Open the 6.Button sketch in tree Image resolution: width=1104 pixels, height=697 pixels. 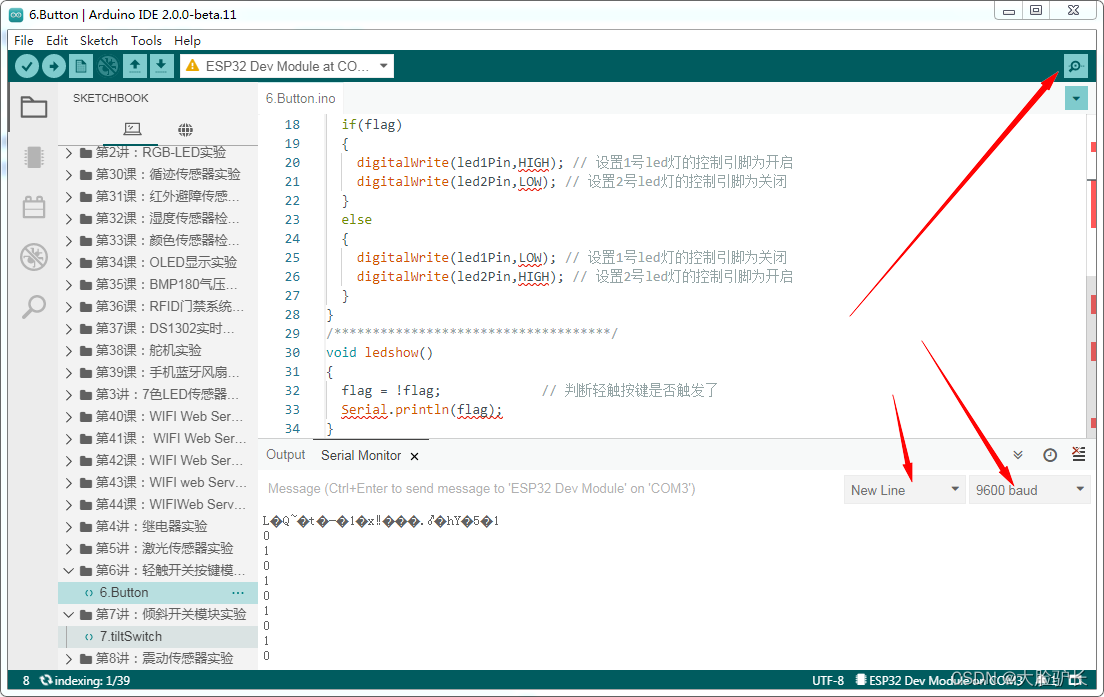pyautogui.click(x=158, y=593)
